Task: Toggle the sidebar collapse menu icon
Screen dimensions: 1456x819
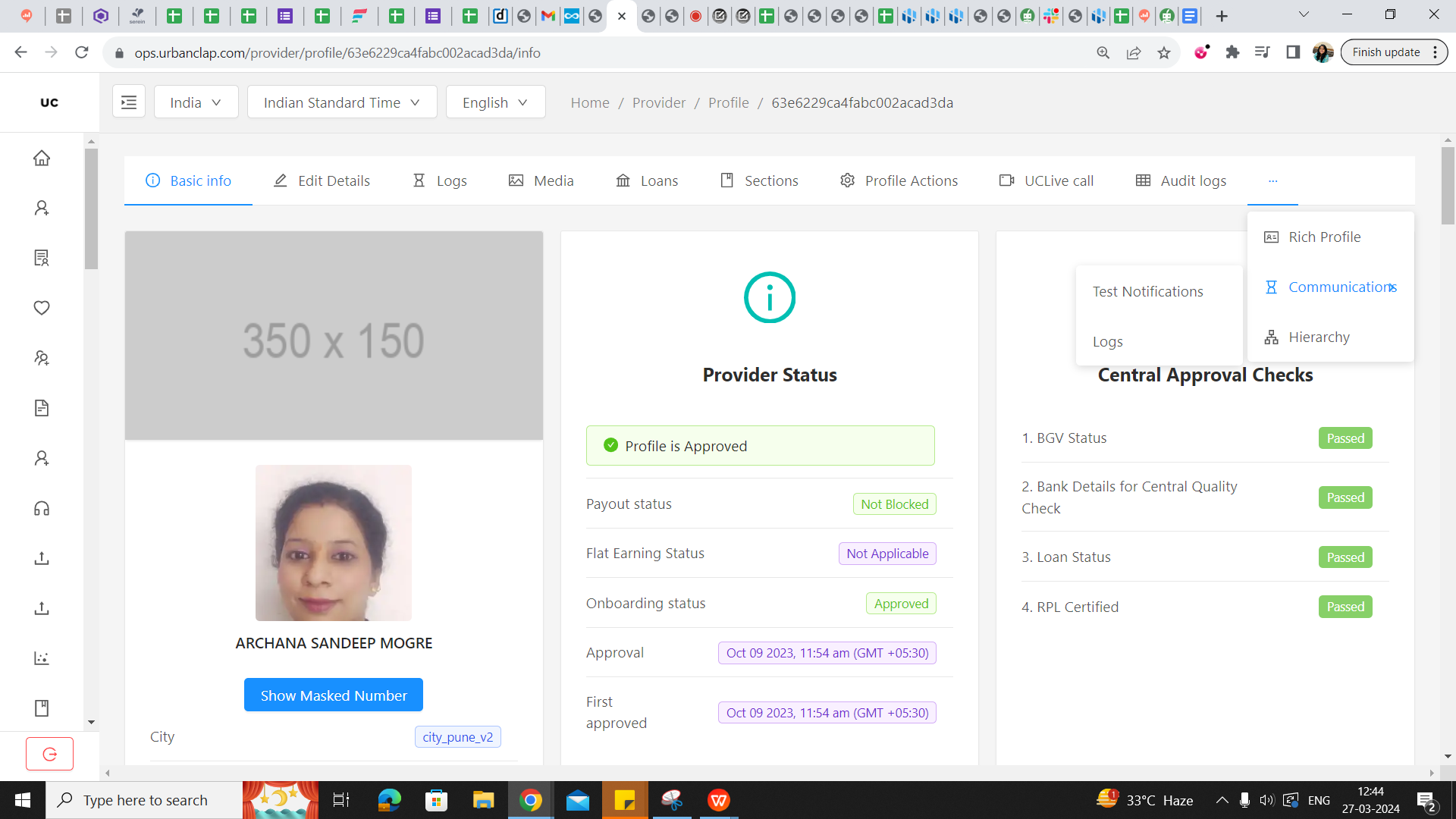Action: click(x=129, y=102)
